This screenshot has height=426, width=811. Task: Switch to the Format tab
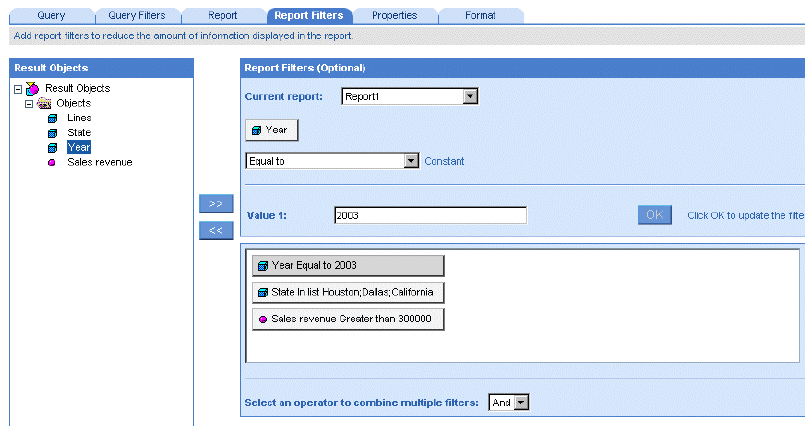click(x=480, y=16)
